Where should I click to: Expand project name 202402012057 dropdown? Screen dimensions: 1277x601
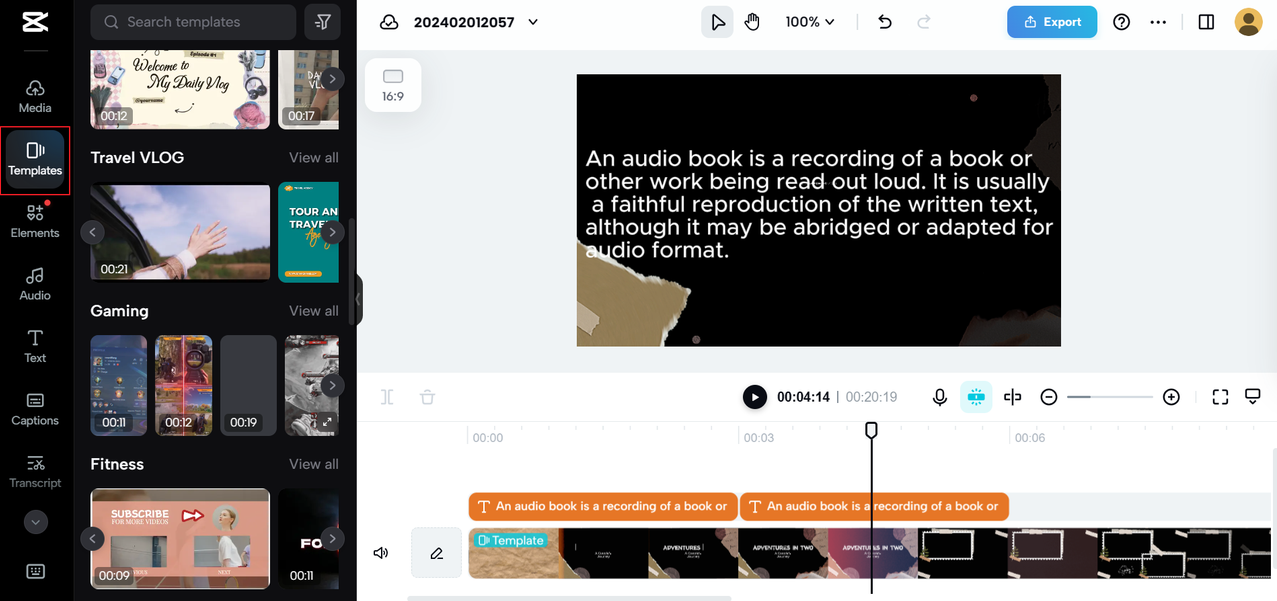tap(533, 22)
